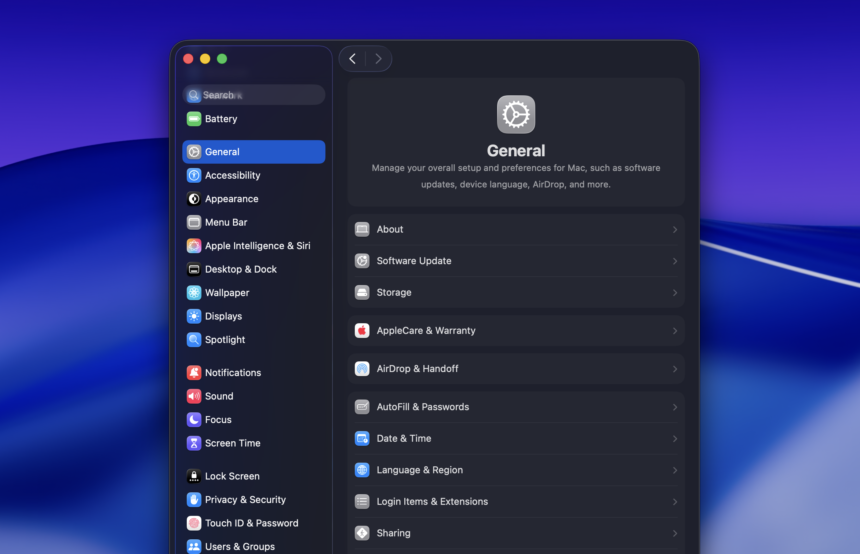Viewport: 860px width, 554px height.
Task: Click the Search field in the sidebar
Action: (253, 95)
